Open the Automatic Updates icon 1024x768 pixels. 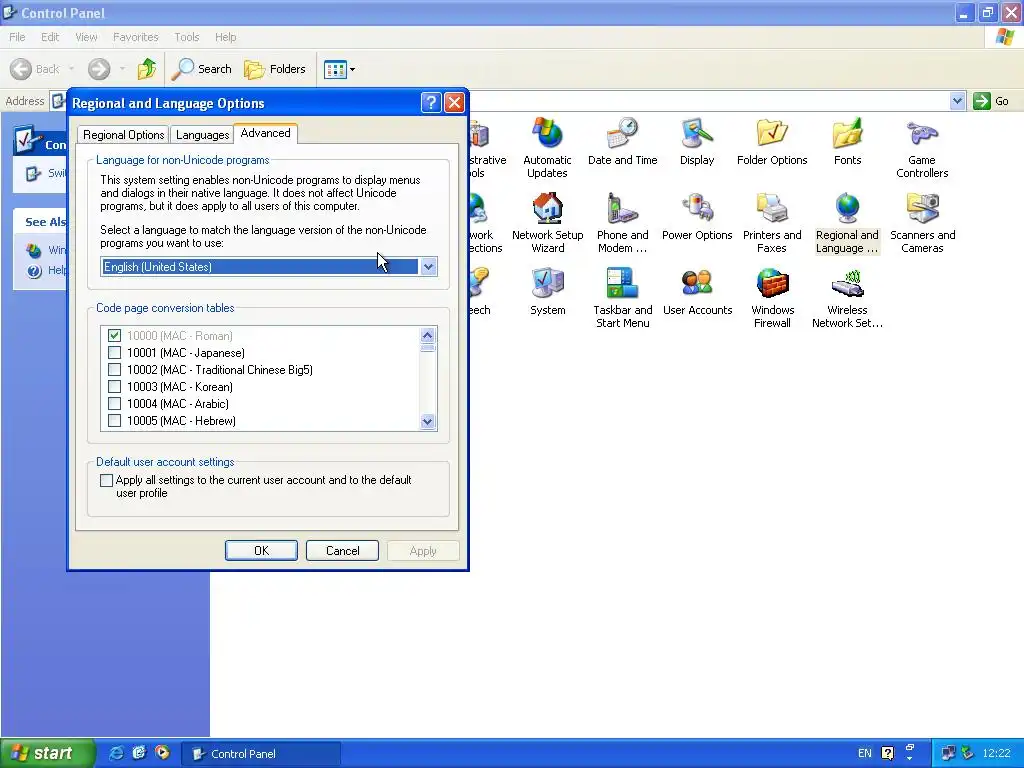click(x=547, y=147)
